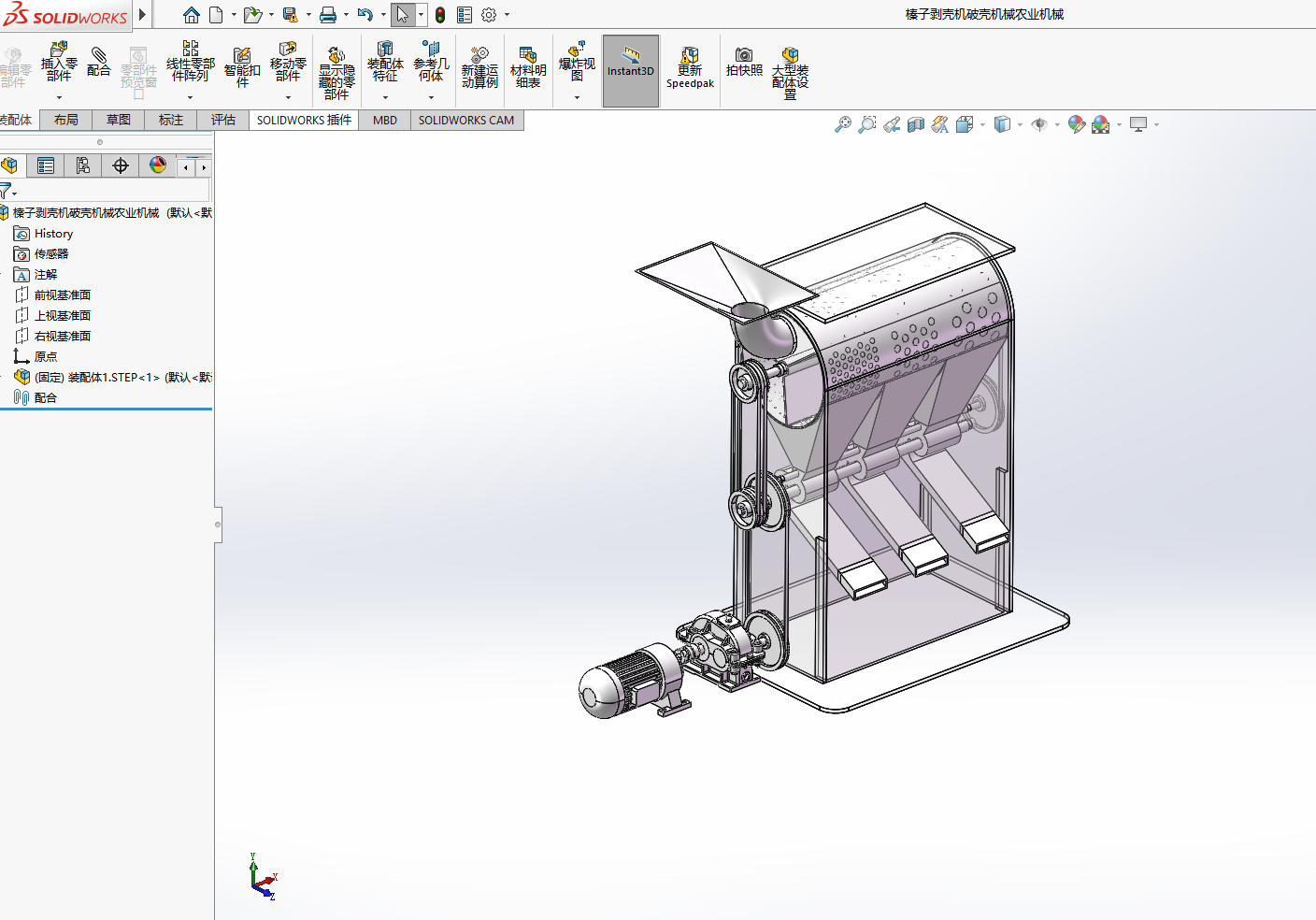Viewport: 1316px width, 920px height.
Task: Click the 配合 (Mate) paperclip tool
Action: (x=99, y=62)
